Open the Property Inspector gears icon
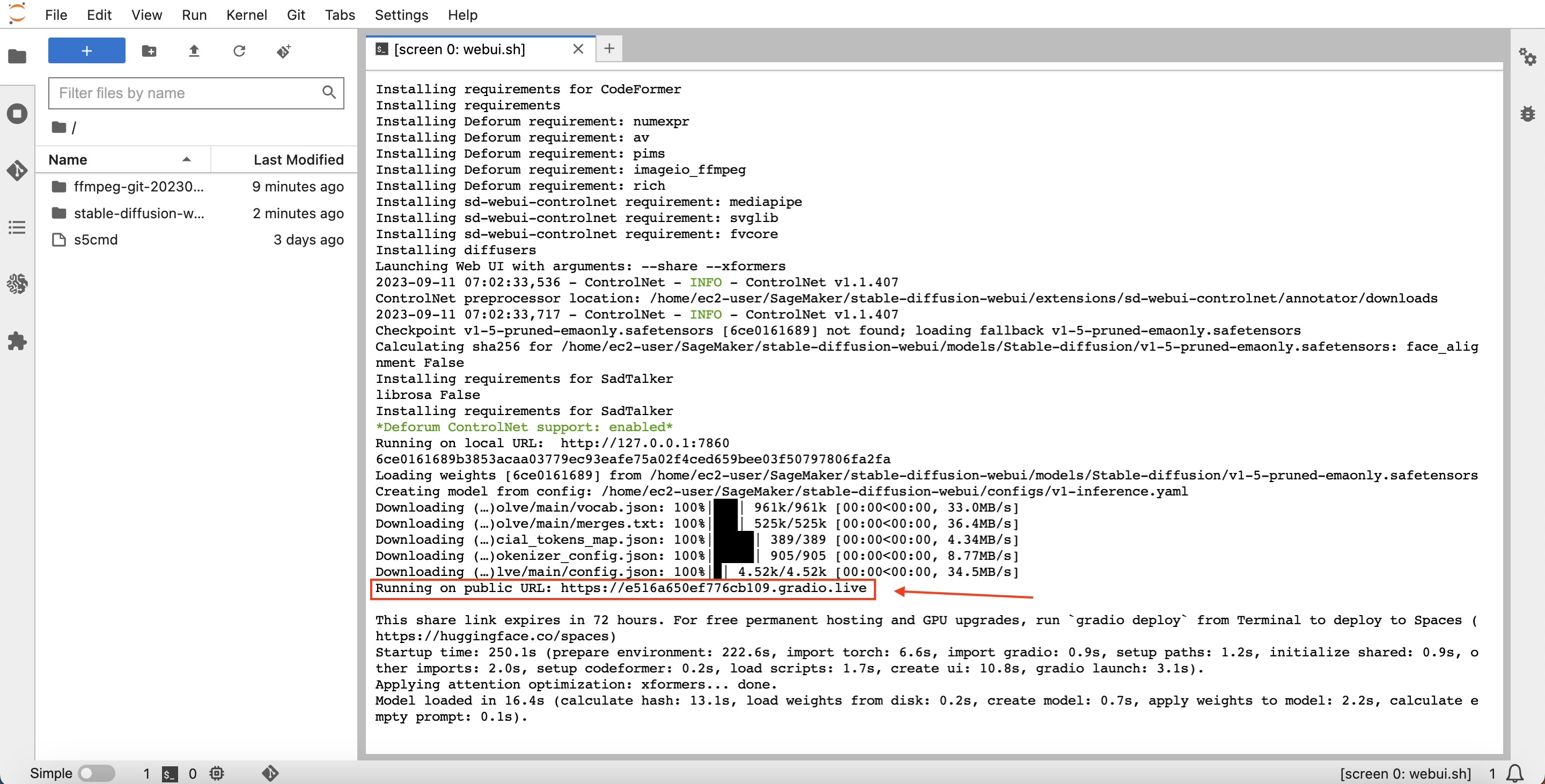This screenshot has width=1545, height=784. 1527,57
